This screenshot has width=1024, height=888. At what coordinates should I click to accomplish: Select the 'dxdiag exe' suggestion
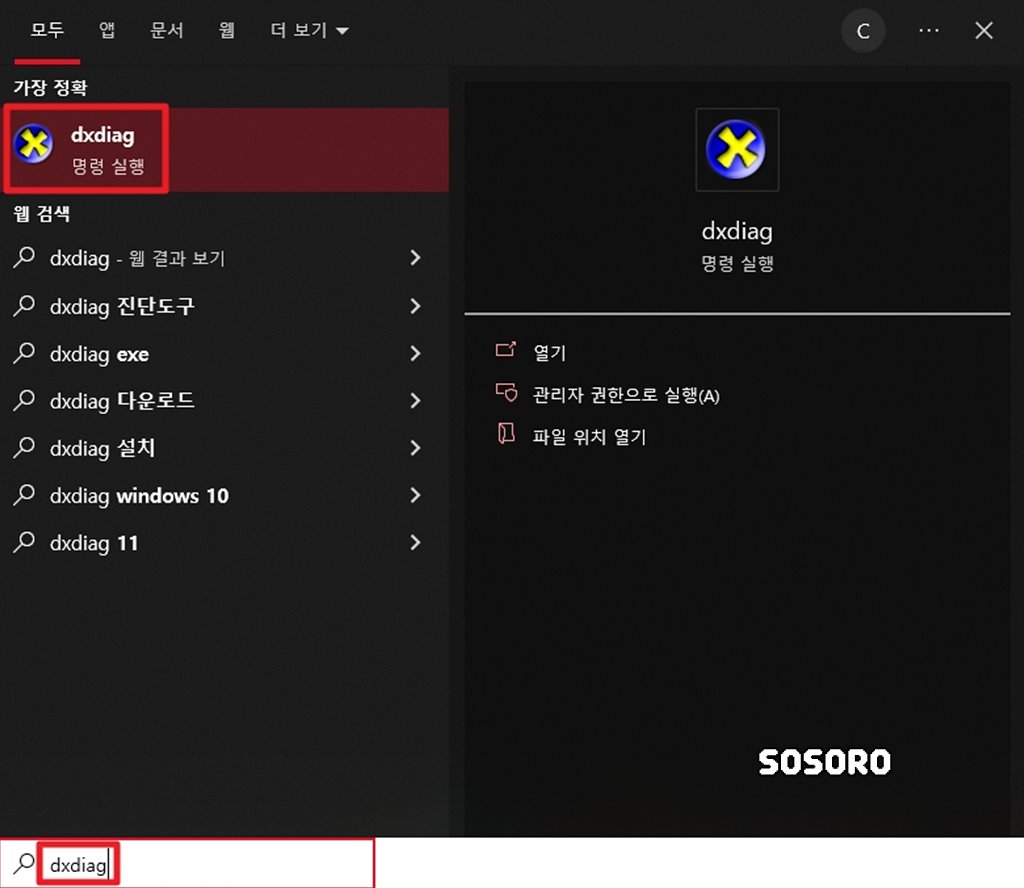(99, 354)
